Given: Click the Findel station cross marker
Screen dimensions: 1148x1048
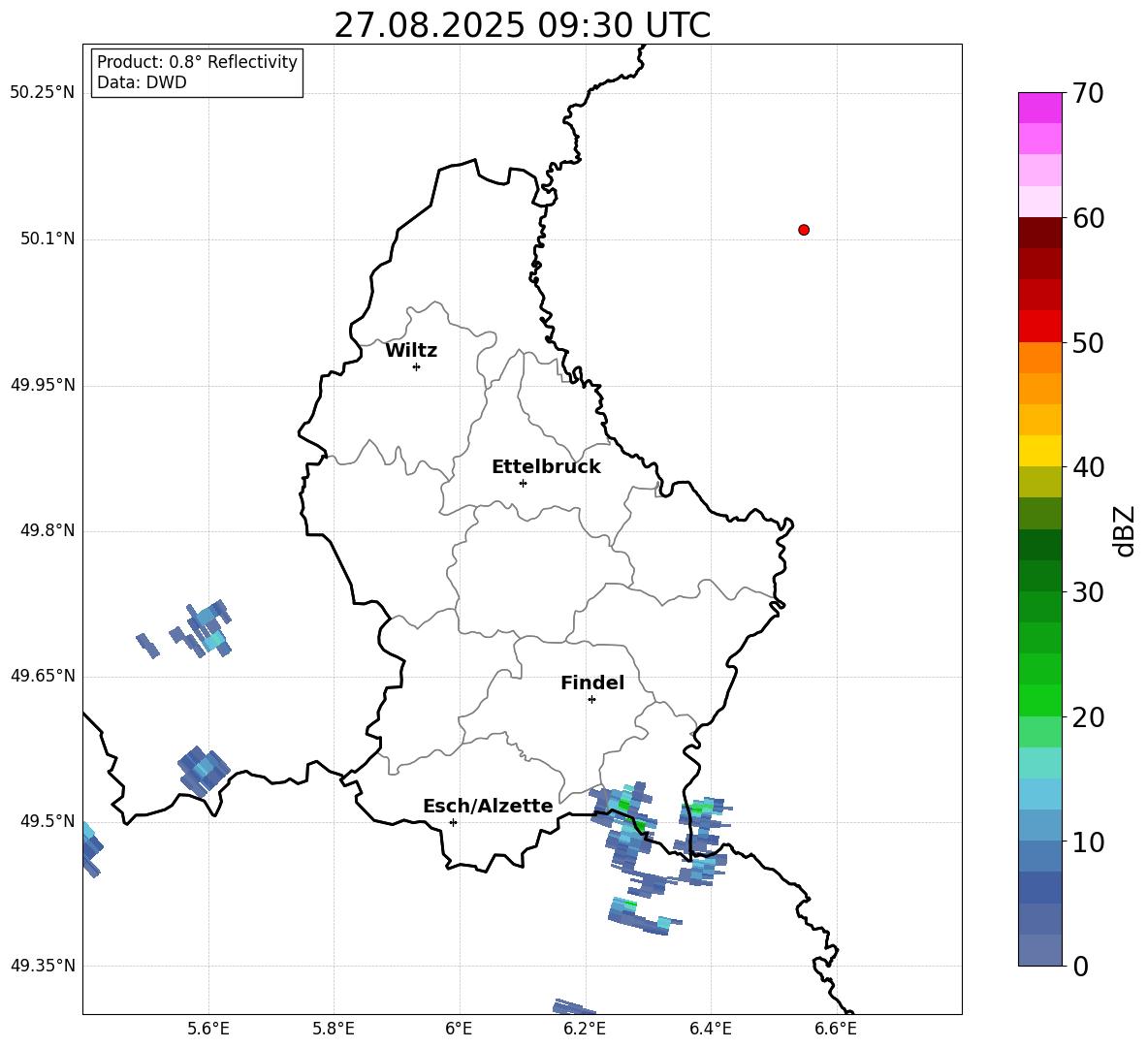Looking at the screenshot, I should (x=591, y=700).
